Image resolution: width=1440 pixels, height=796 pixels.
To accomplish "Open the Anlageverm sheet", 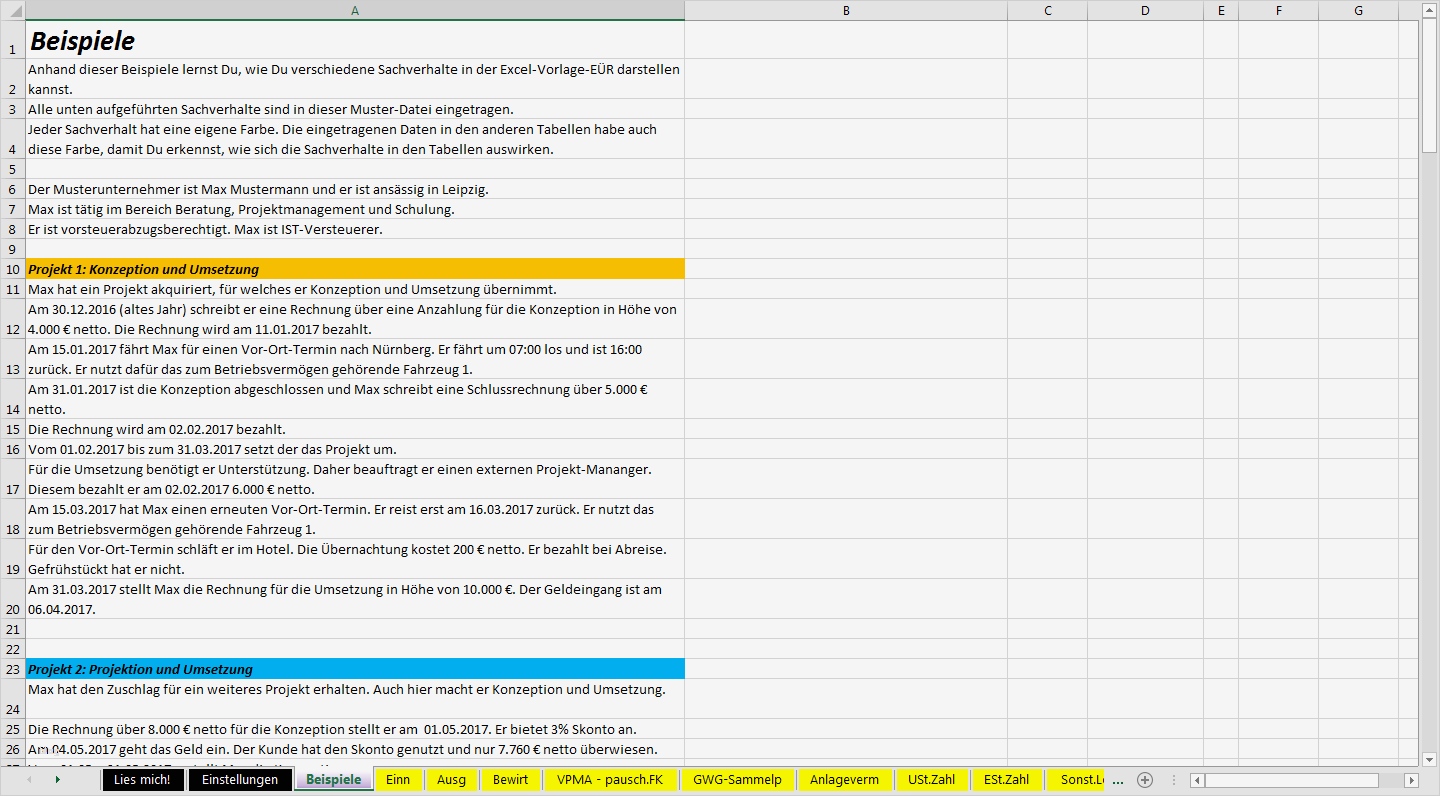I will pos(845,779).
